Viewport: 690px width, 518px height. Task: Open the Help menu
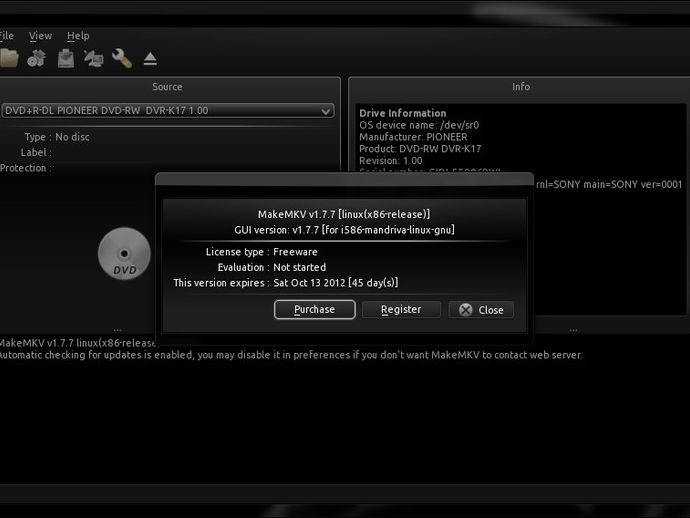(x=78, y=36)
